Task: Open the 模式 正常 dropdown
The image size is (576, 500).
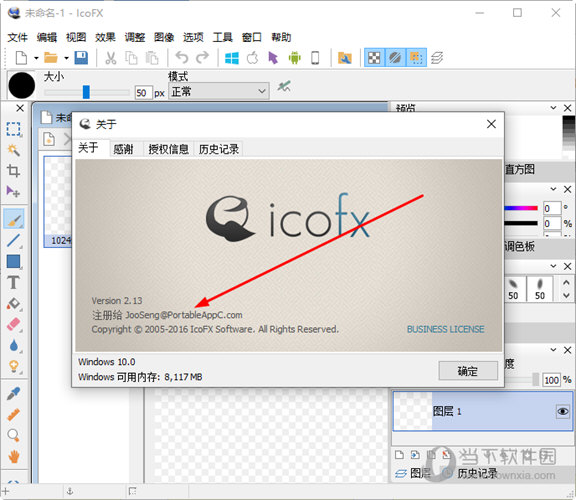Action: pyautogui.click(x=219, y=91)
